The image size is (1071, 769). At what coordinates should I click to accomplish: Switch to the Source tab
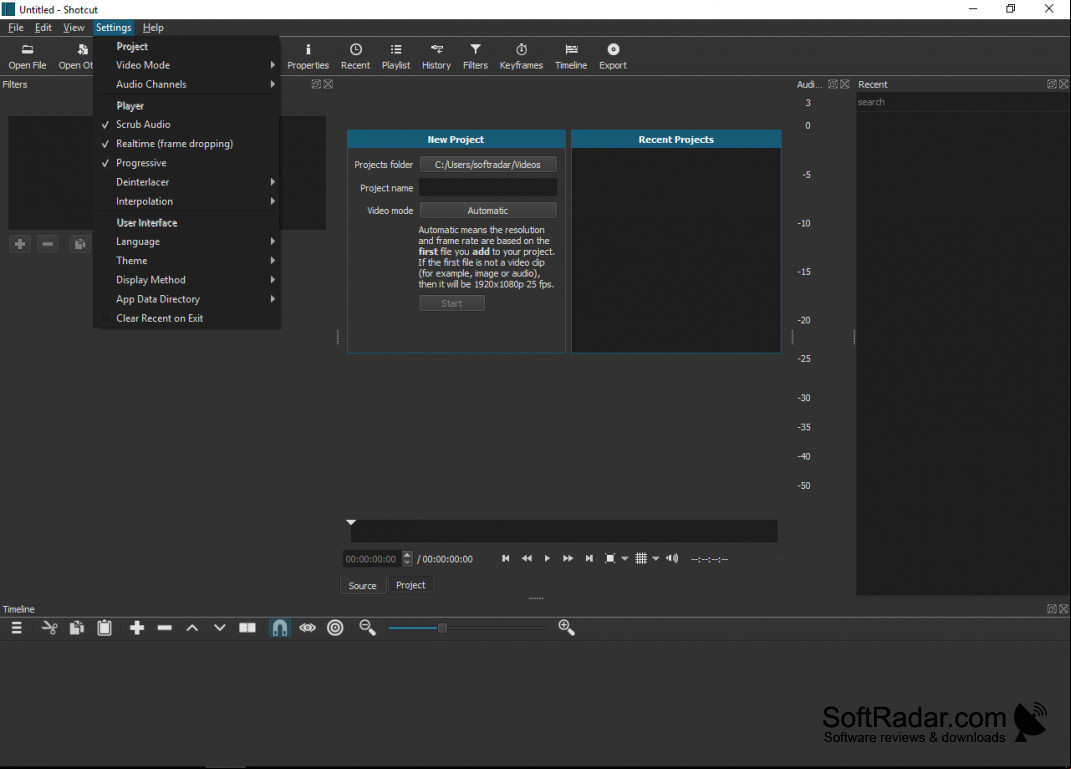[362, 585]
